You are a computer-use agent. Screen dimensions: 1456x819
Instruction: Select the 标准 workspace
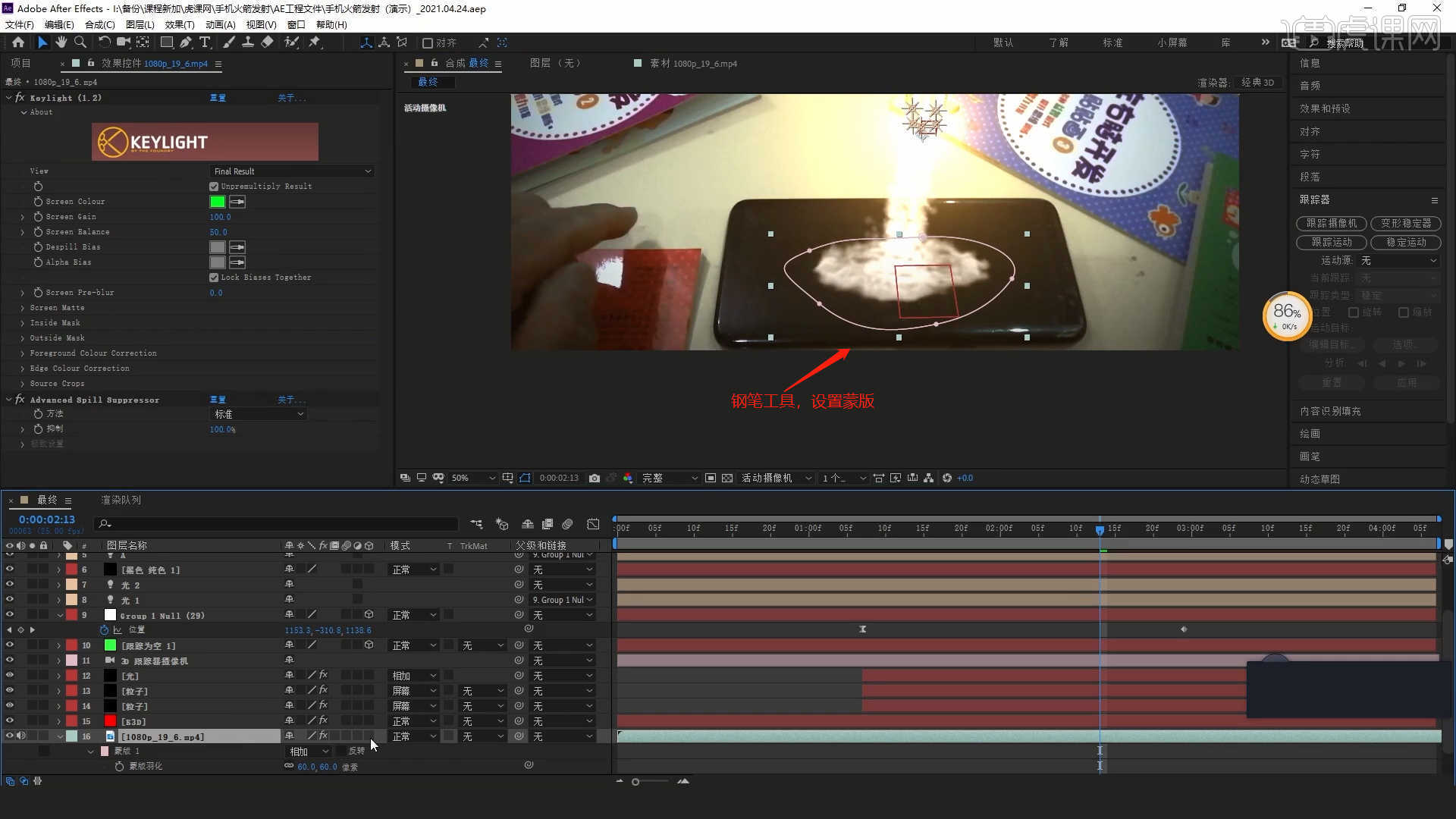pyautogui.click(x=1112, y=42)
